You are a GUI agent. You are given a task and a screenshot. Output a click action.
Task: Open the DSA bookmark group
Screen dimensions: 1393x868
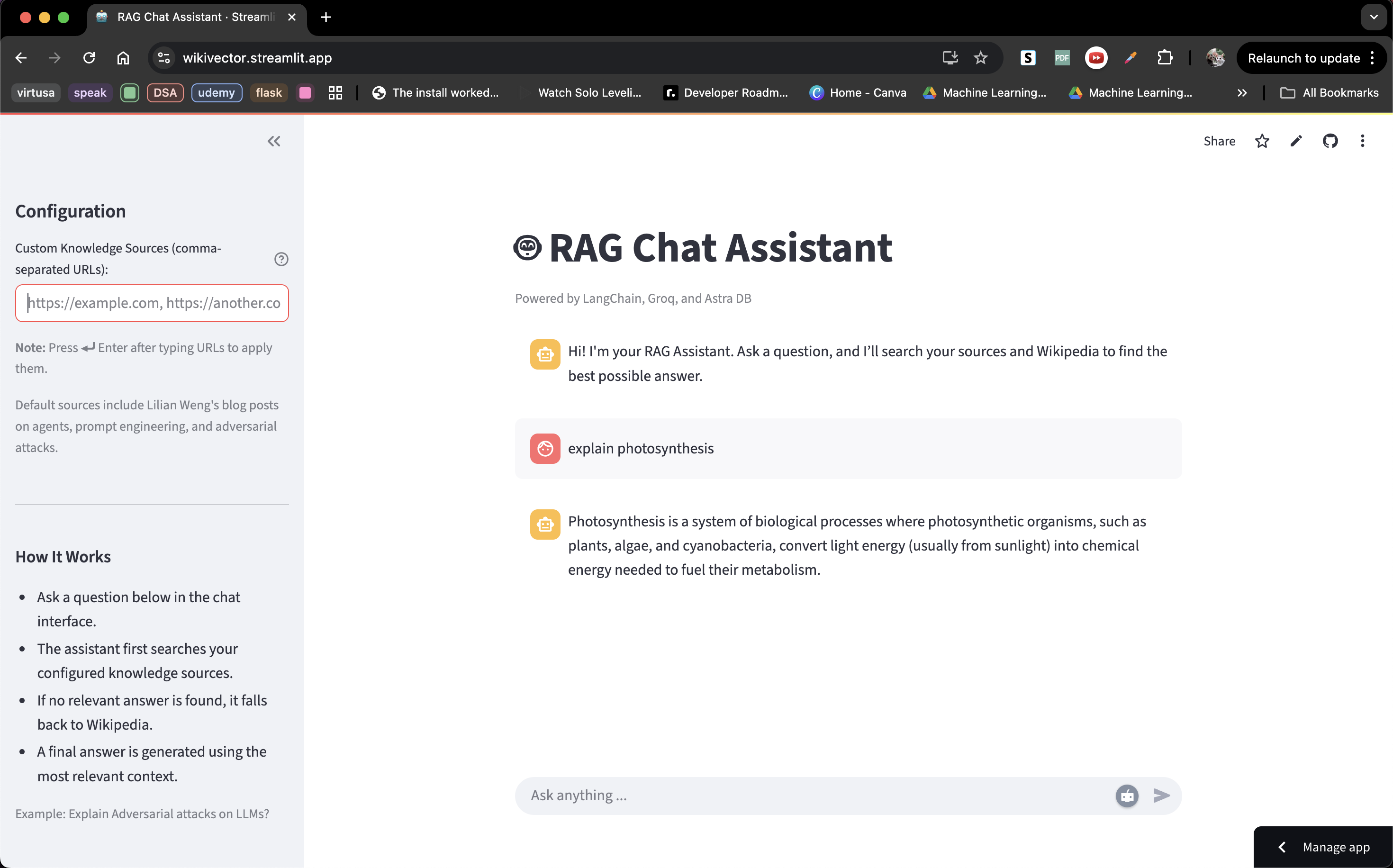[165, 92]
